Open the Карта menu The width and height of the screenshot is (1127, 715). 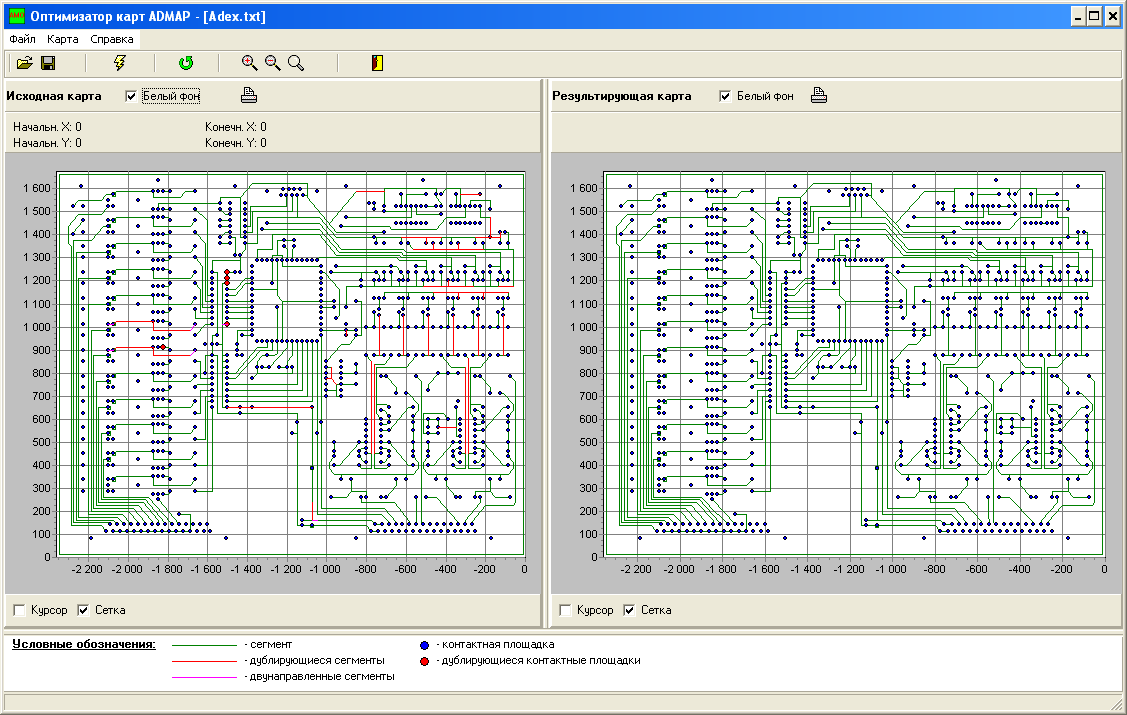(x=63, y=40)
